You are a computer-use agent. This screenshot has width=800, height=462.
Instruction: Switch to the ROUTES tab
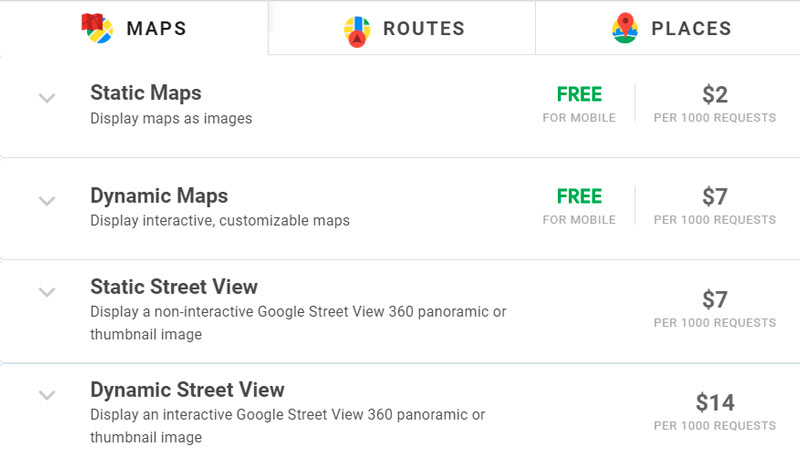[402, 28]
